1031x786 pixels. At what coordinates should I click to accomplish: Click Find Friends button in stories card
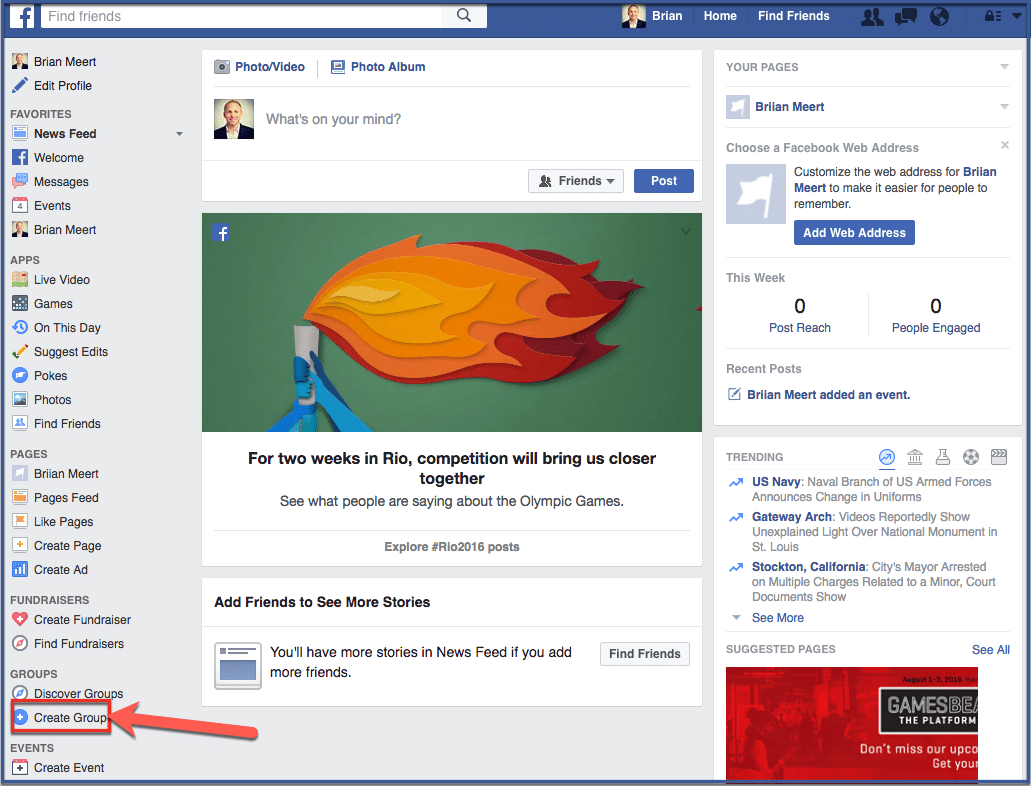644,654
